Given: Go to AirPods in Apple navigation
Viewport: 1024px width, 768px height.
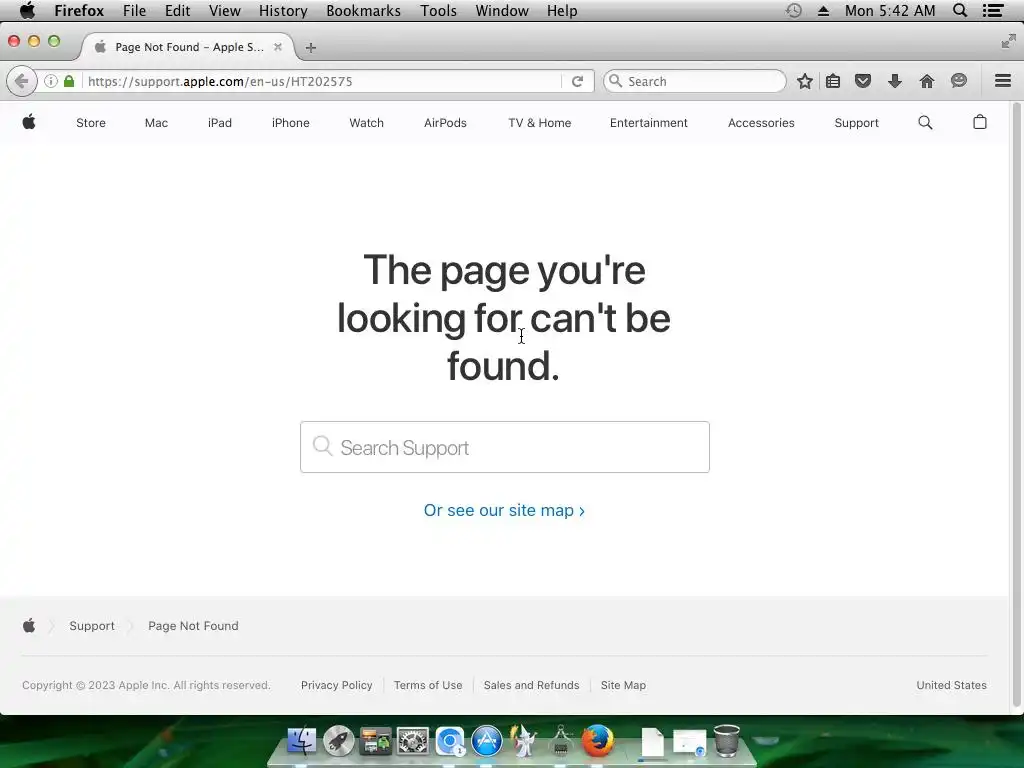Looking at the screenshot, I should point(445,123).
